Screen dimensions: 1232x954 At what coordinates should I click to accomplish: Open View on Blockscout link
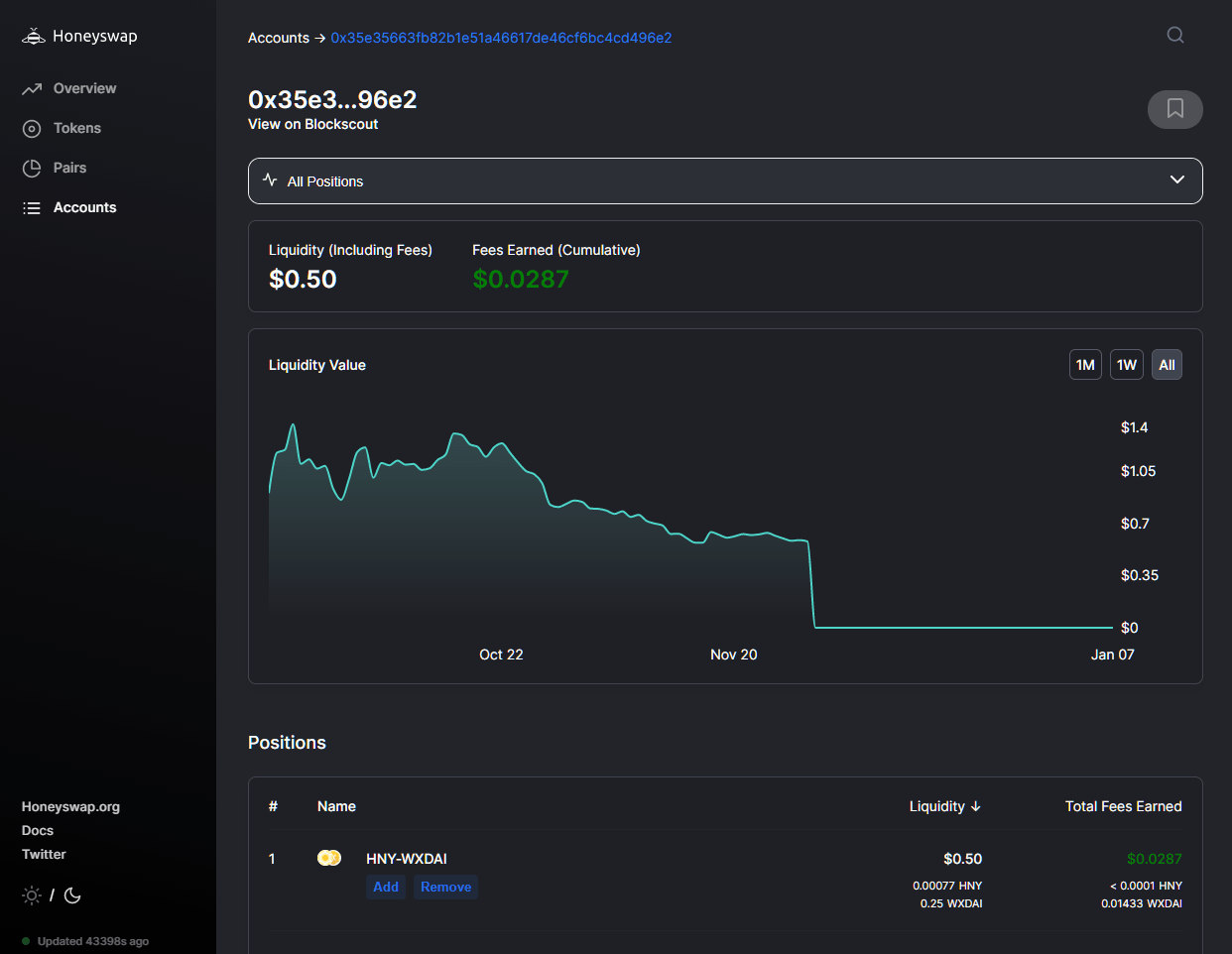click(x=312, y=124)
